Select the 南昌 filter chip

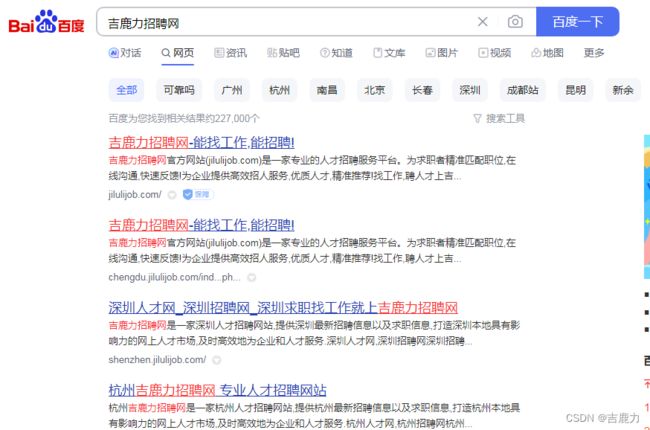[327, 90]
